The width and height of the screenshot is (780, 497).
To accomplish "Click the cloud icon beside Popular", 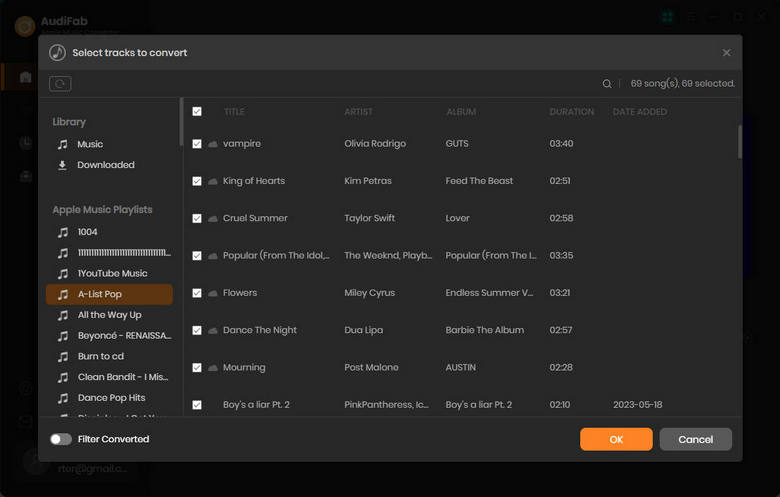I will [x=213, y=256].
